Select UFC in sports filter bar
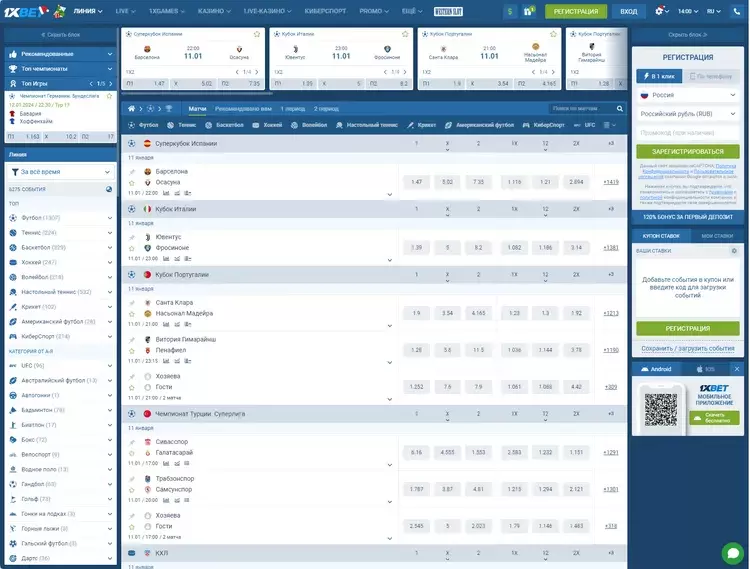 (x=584, y=125)
